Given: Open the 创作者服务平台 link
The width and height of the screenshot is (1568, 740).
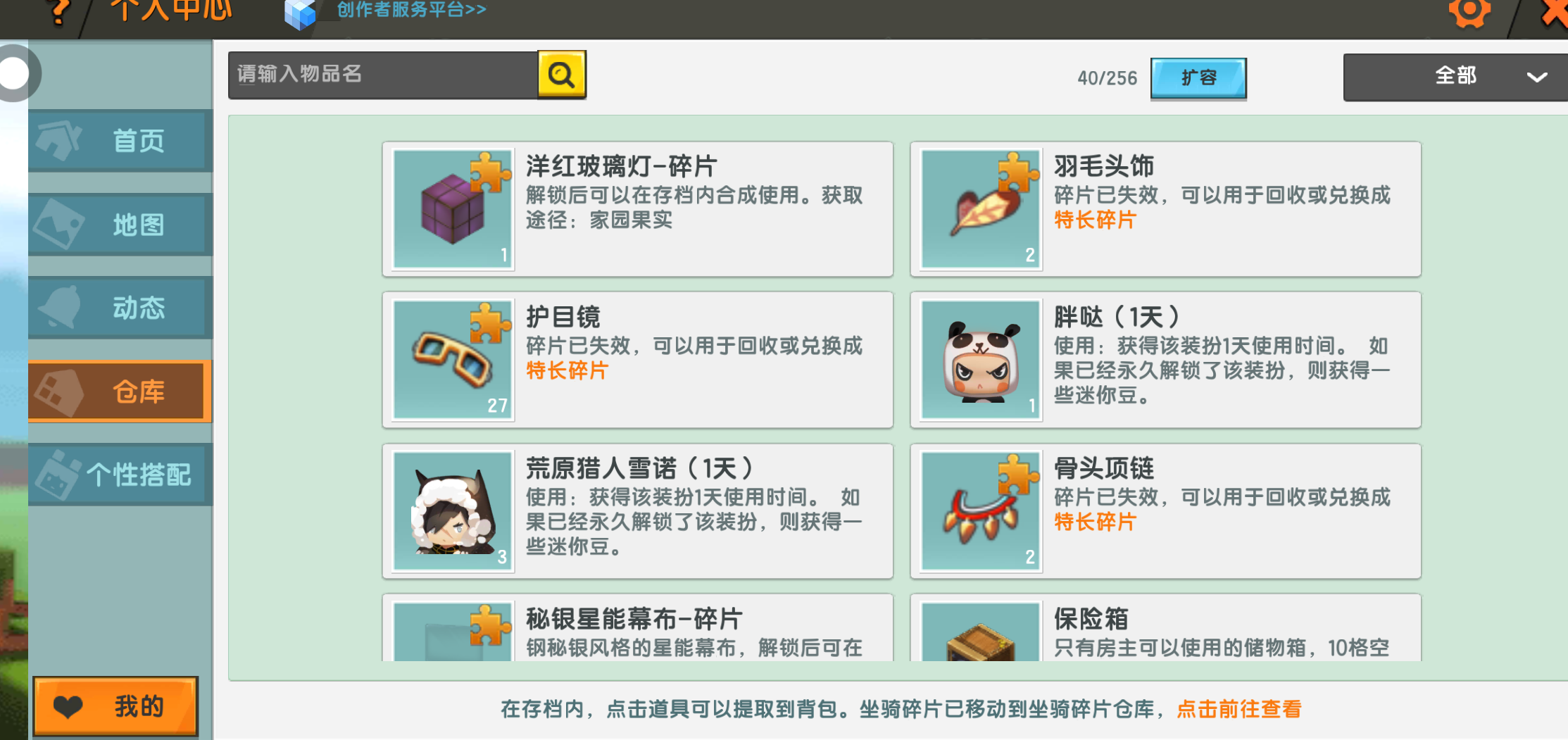Looking at the screenshot, I should click(x=411, y=10).
